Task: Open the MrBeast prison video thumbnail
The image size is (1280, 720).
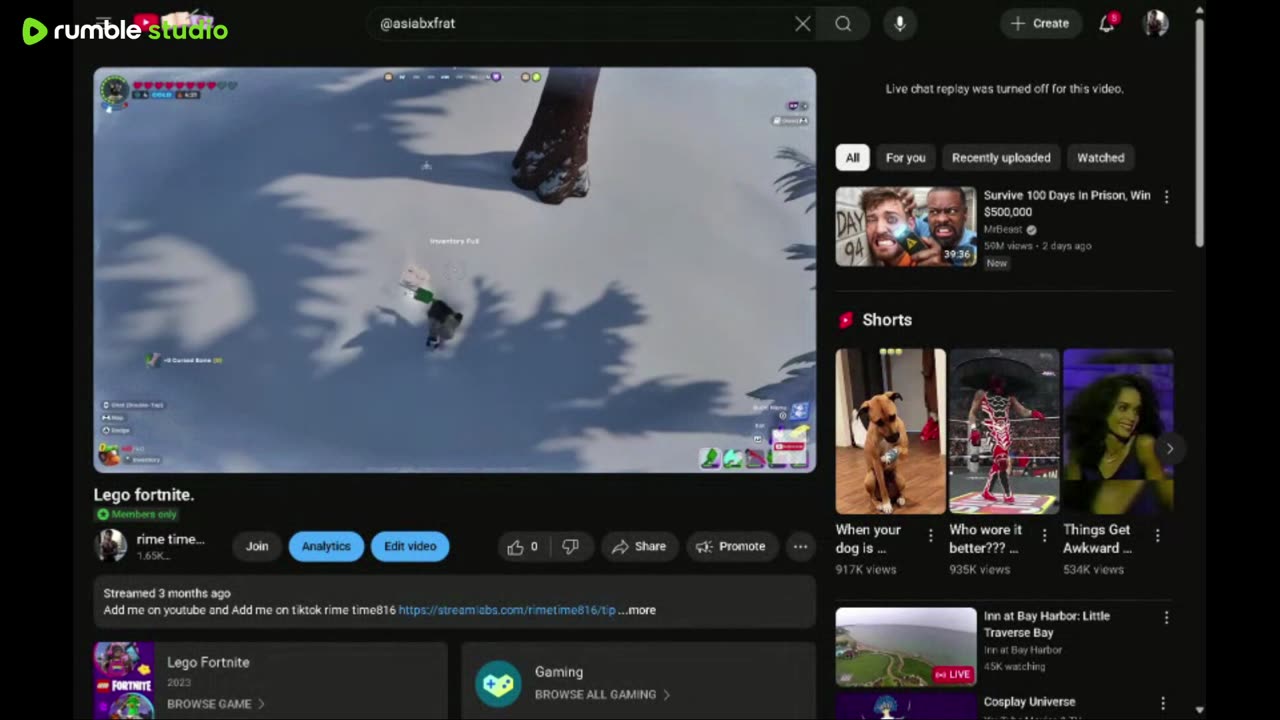Action: click(x=906, y=227)
